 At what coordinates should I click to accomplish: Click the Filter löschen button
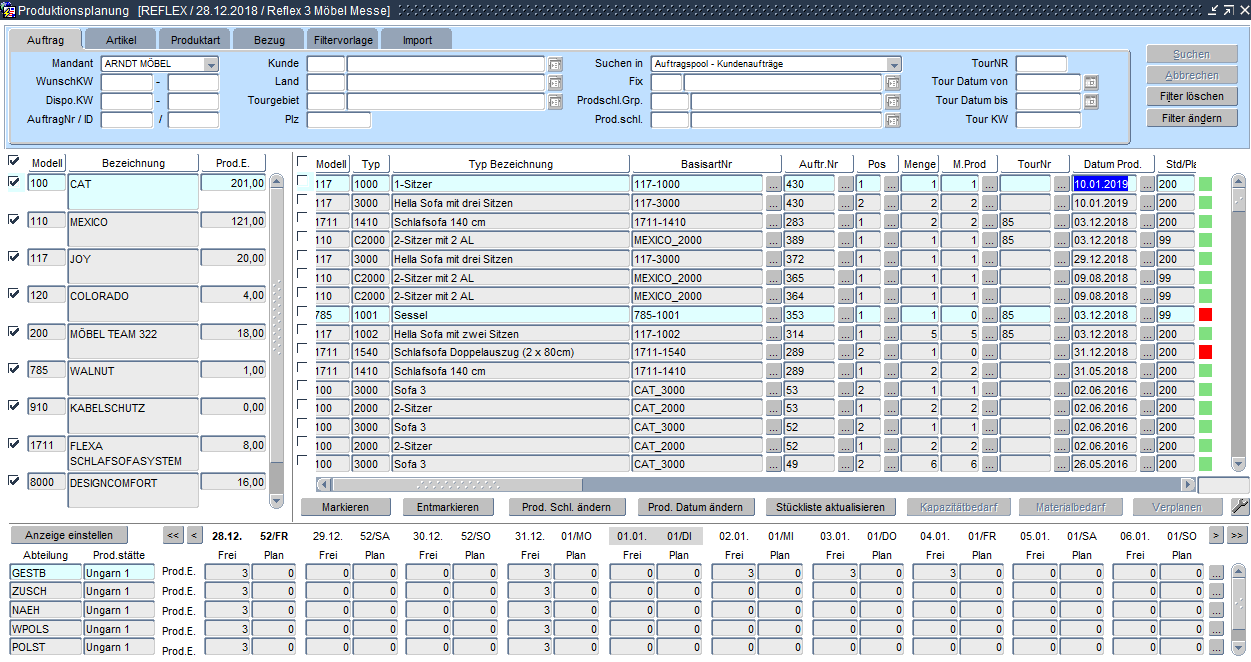click(x=1191, y=97)
